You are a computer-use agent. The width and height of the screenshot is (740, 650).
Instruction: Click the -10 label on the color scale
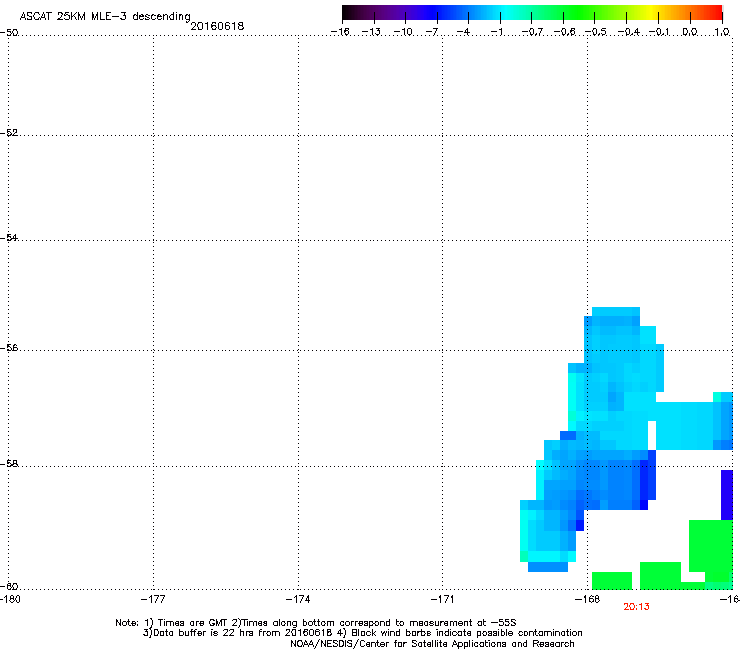[403, 32]
